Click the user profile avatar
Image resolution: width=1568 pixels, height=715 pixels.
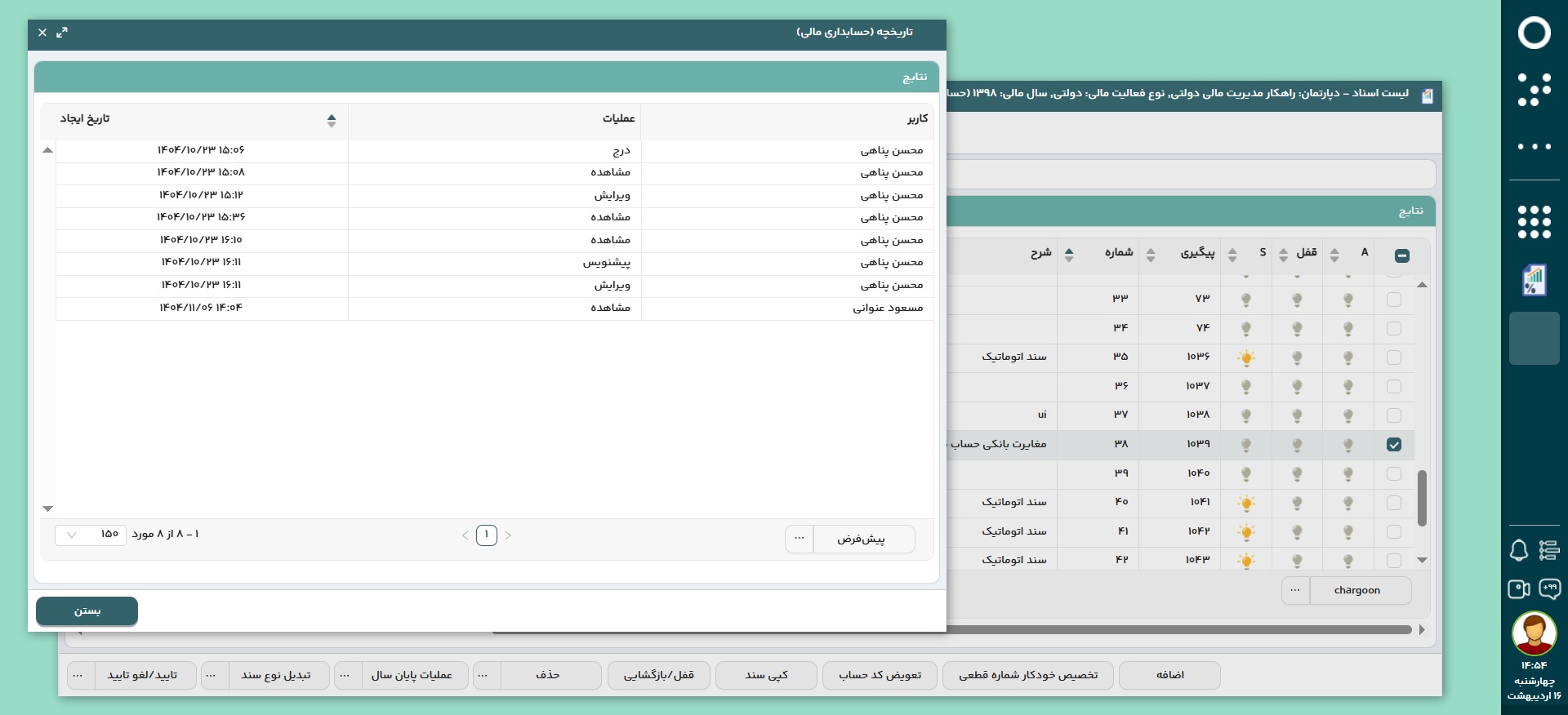click(x=1534, y=633)
